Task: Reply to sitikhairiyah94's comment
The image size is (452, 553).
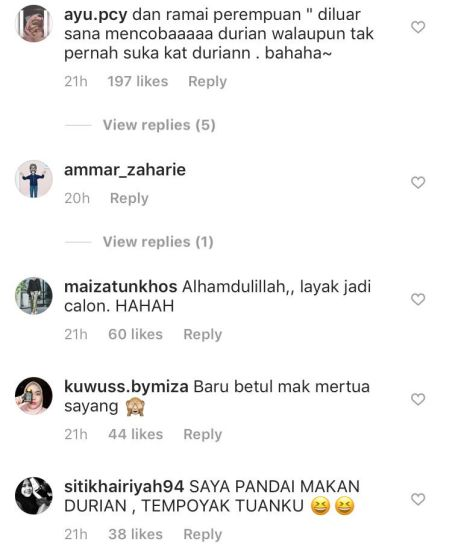Action: coord(203,534)
